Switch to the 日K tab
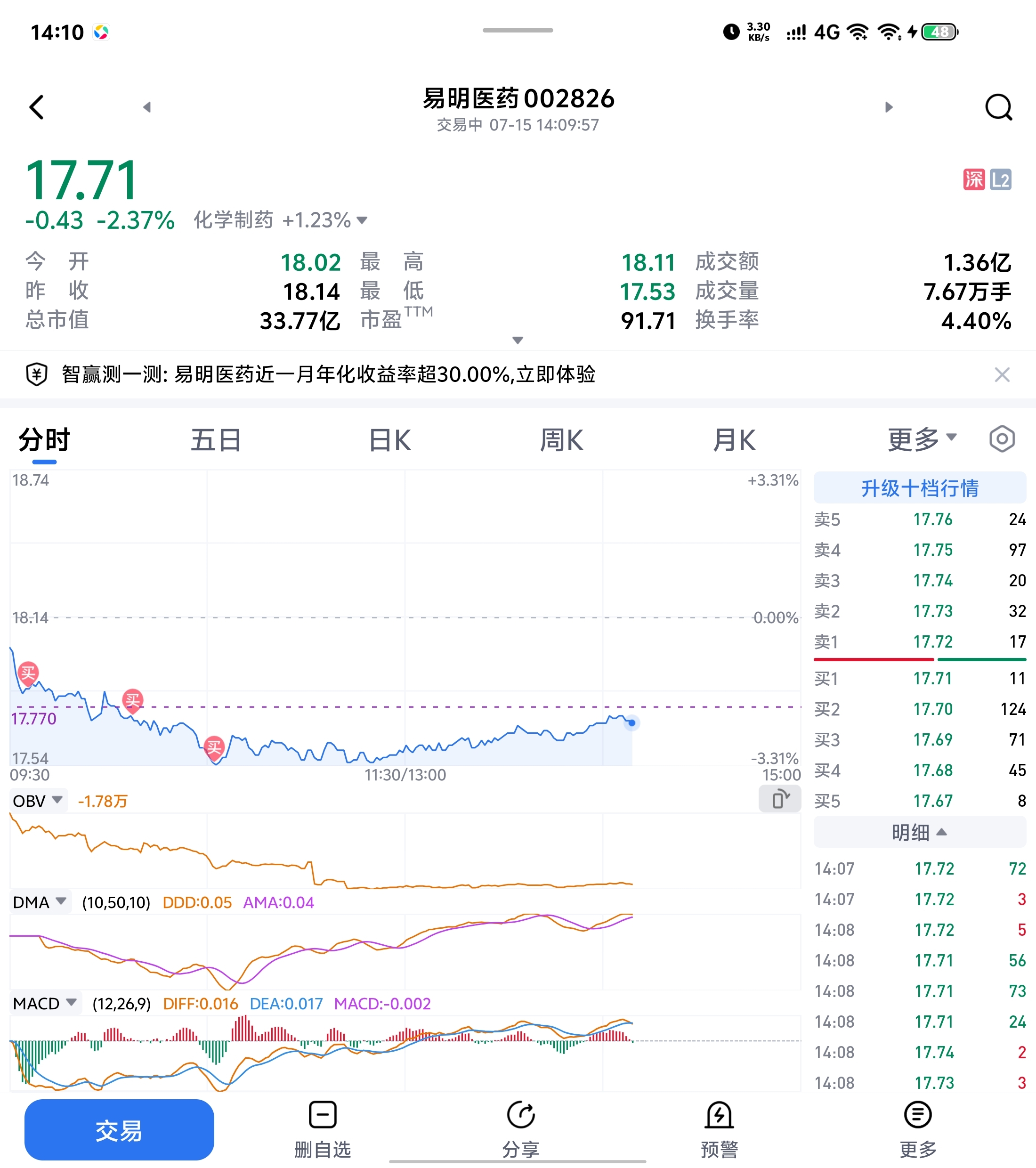The image size is (1036, 1168). (x=390, y=440)
